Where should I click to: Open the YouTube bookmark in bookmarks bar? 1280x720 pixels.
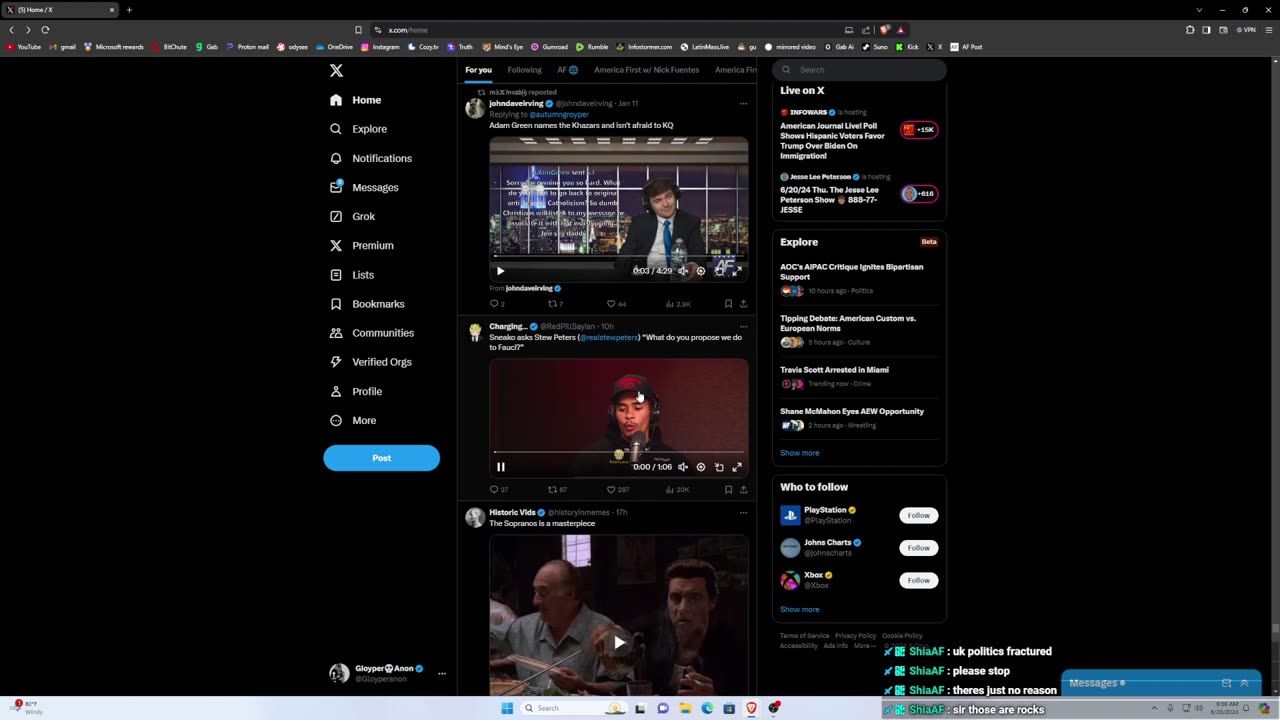pyautogui.click(x=24, y=47)
